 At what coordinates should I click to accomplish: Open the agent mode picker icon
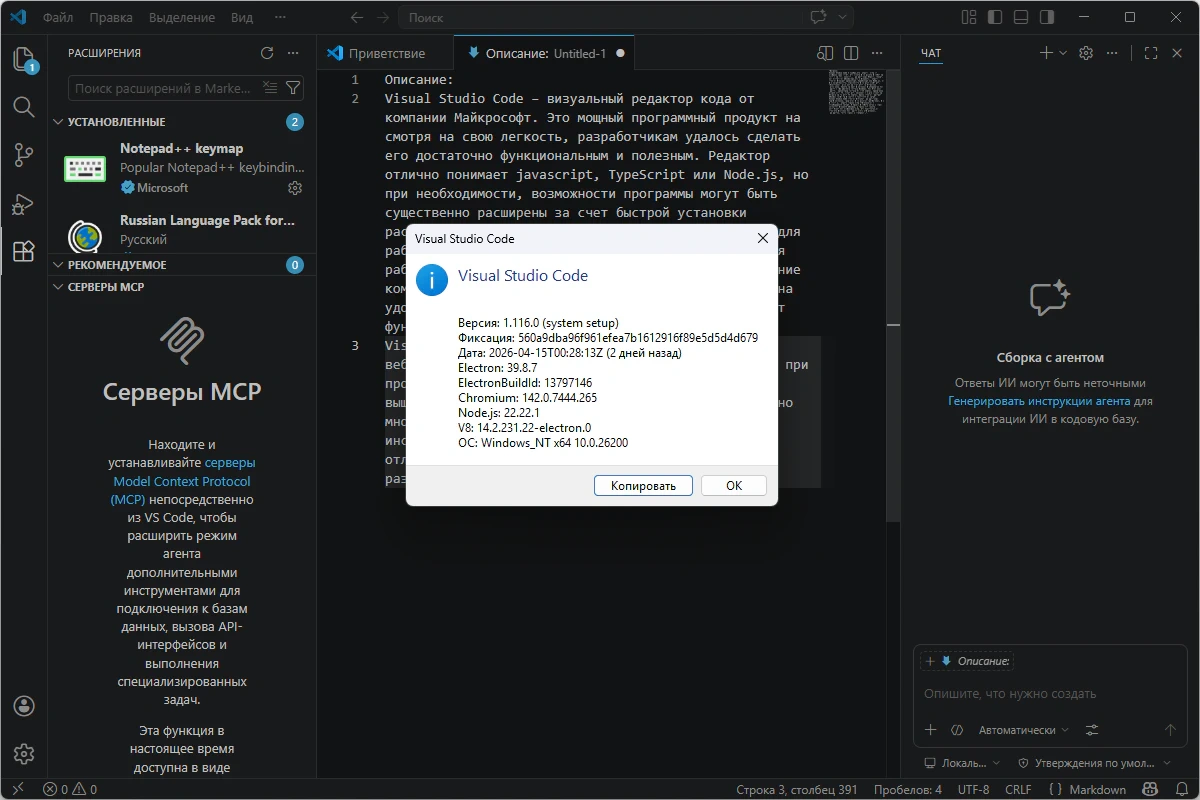coord(957,730)
